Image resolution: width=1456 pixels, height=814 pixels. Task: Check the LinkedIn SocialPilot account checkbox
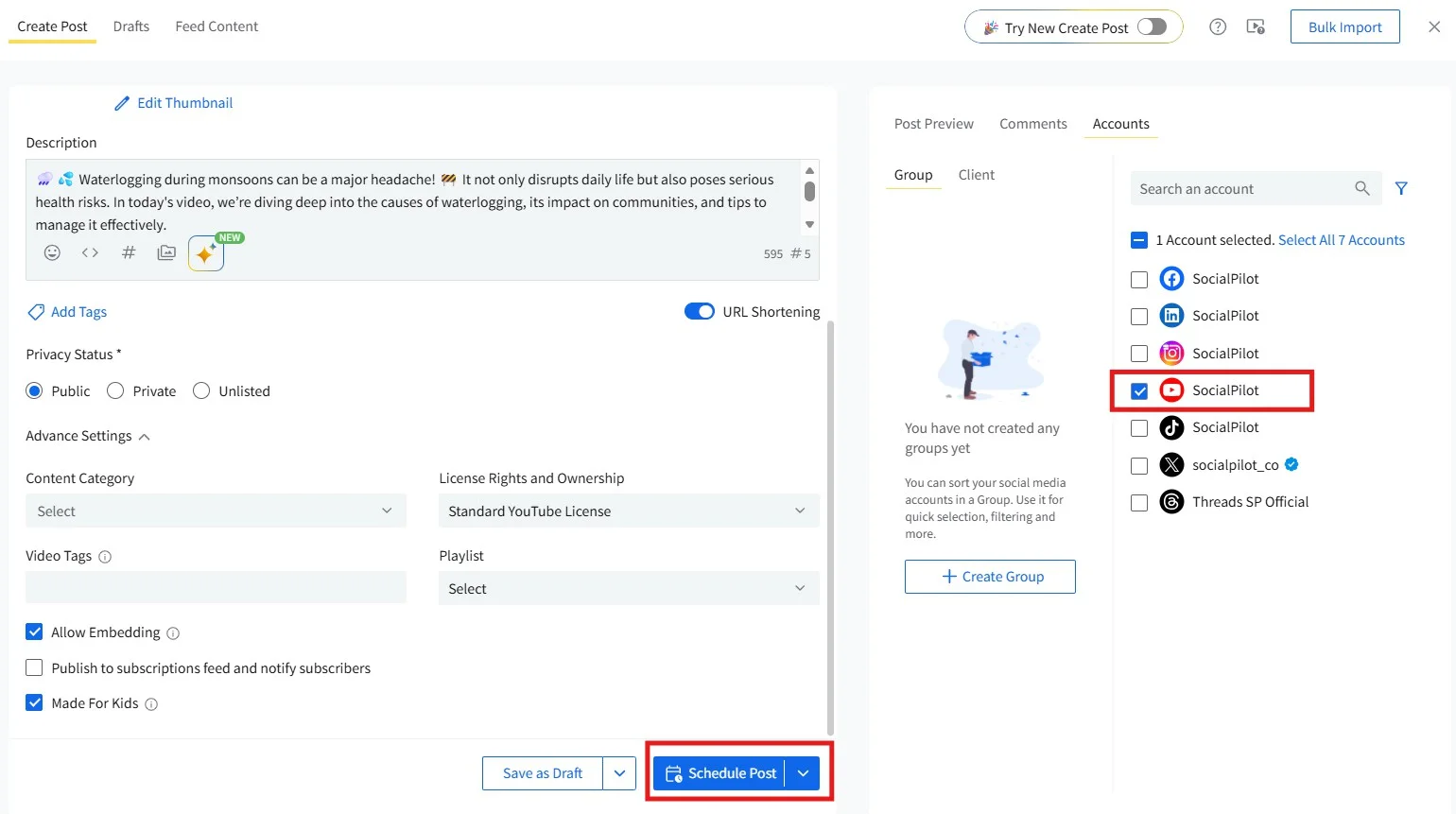coord(1139,317)
